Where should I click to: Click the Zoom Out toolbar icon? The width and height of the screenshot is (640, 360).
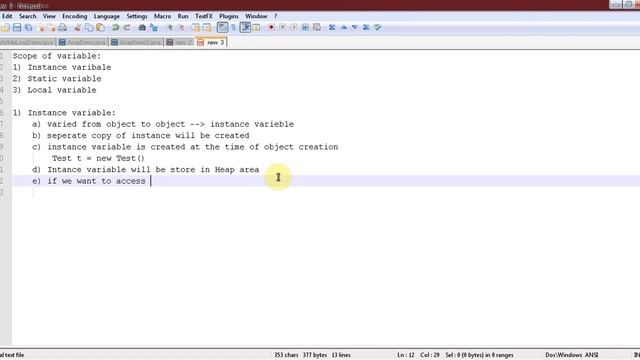[181, 27]
